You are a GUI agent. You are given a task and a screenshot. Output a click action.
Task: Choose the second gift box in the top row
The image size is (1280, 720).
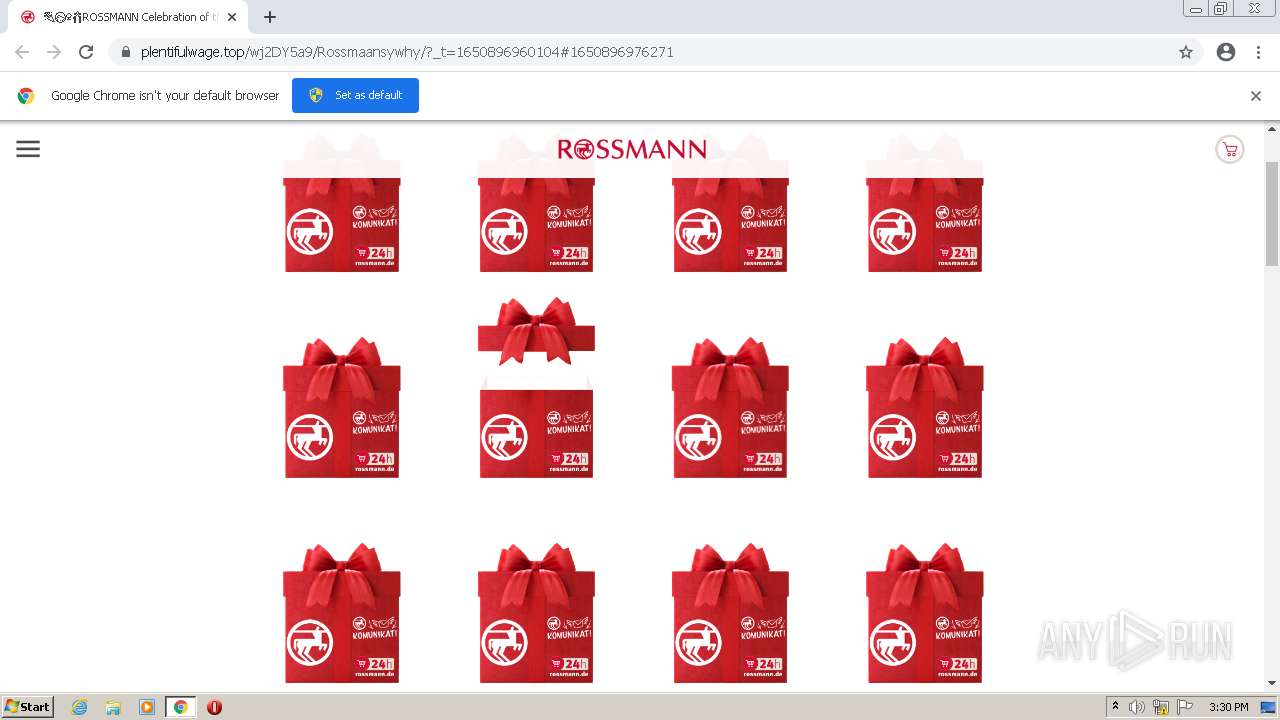click(x=536, y=203)
